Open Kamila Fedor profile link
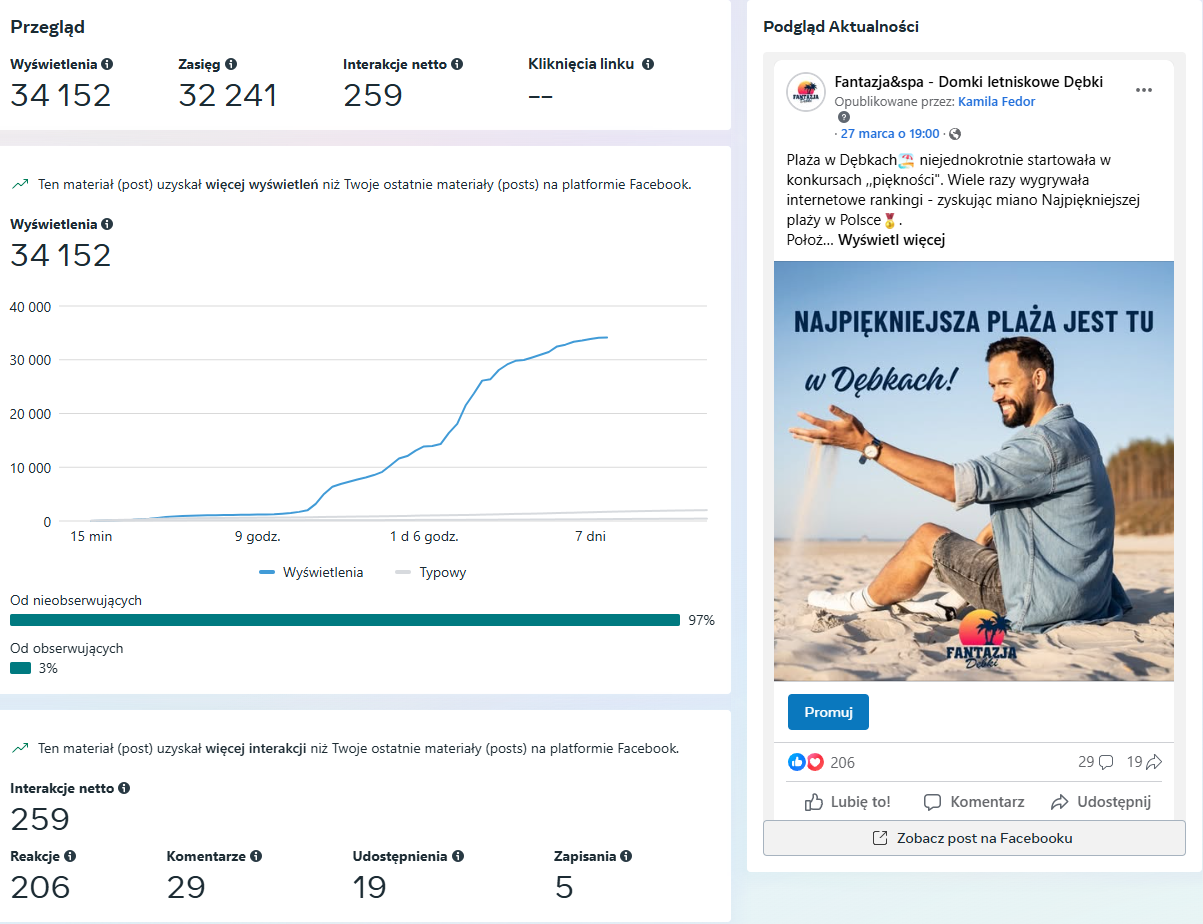Screen dimensions: 1203x924 pyautogui.click(x=996, y=102)
